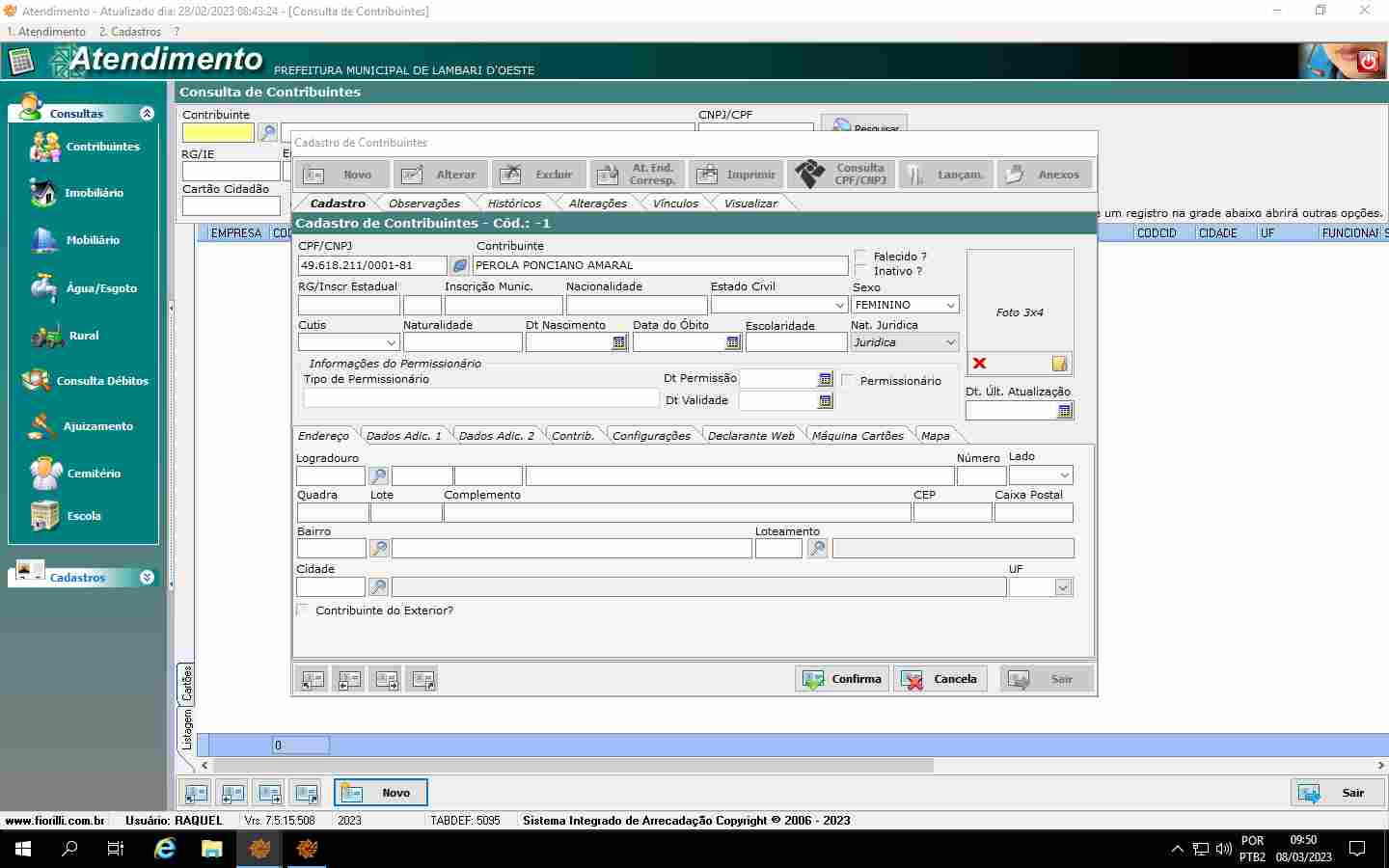
Task: Open the Dados Adic. 1 tab
Action: pos(403,436)
